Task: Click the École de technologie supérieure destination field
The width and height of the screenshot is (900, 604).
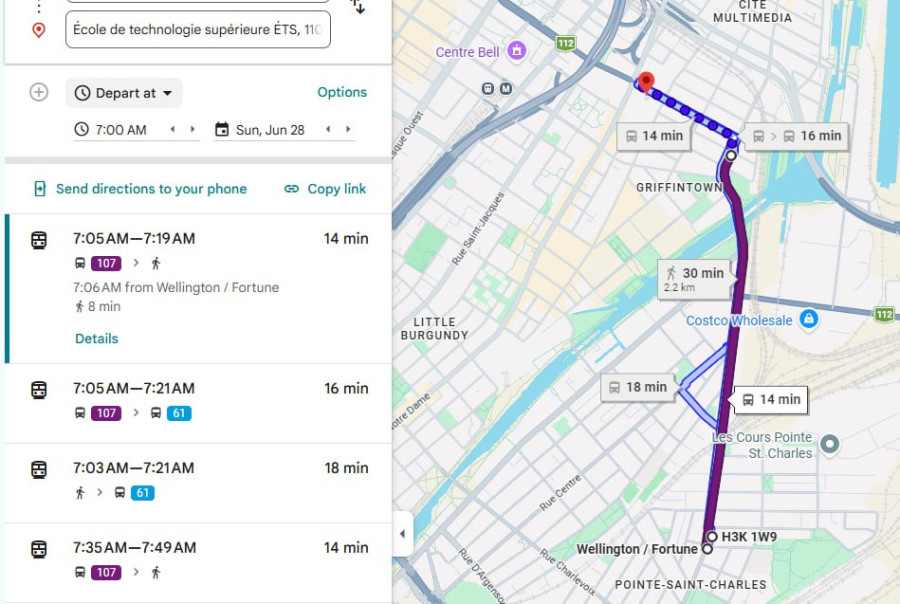Action: pyautogui.click(x=198, y=29)
